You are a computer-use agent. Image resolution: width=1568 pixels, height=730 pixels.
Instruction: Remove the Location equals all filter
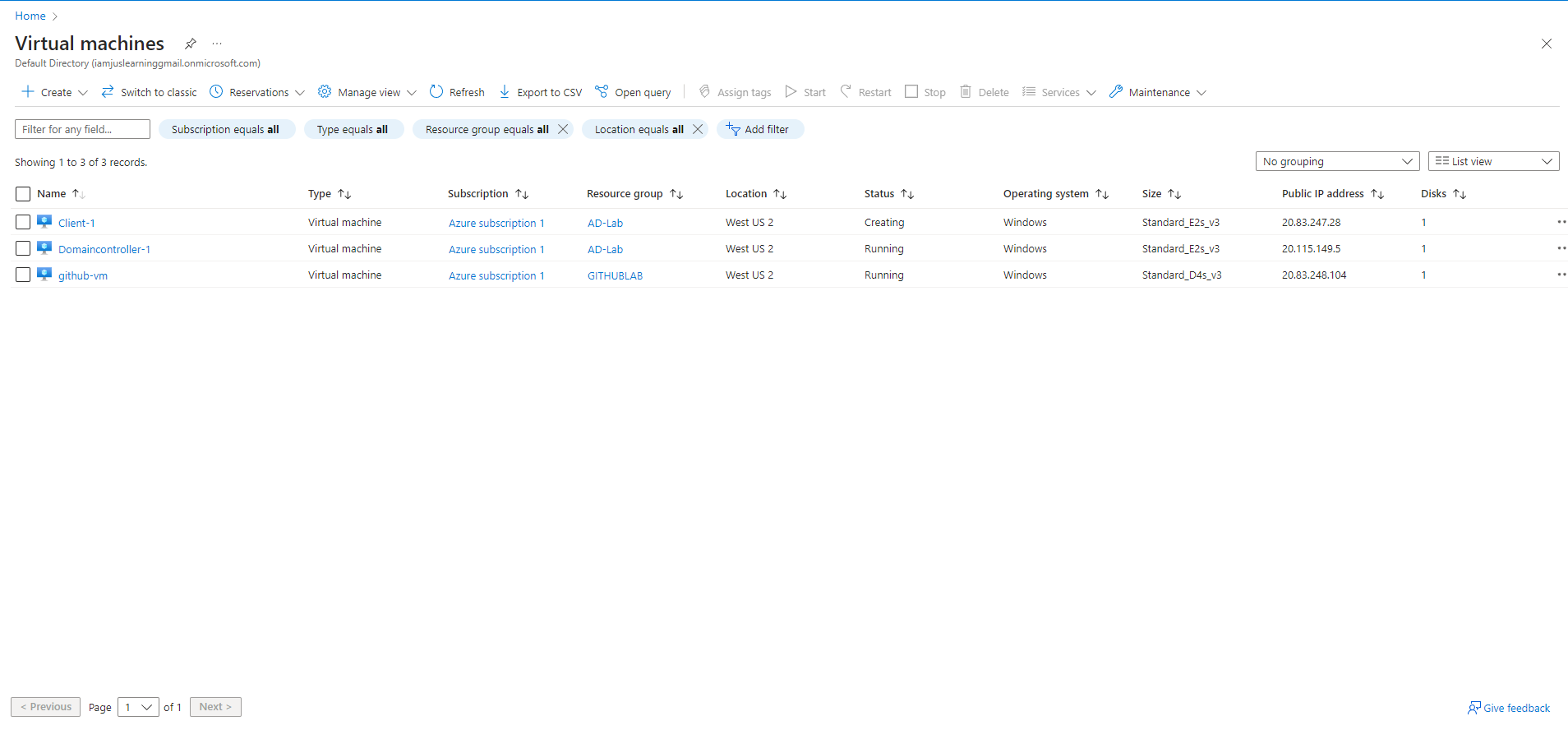pos(698,129)
